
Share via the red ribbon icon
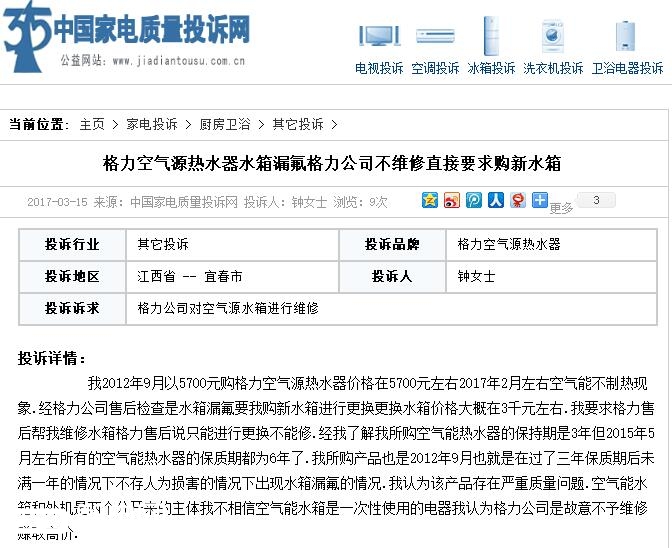518,200
